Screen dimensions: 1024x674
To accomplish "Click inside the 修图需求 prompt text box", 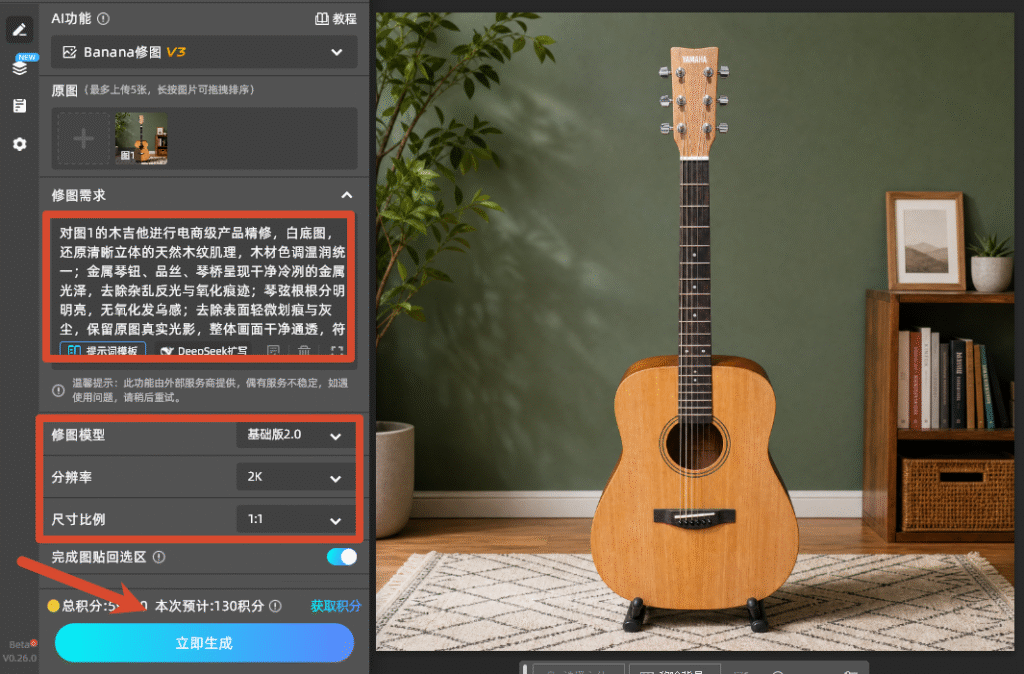I will pos(201,281).
